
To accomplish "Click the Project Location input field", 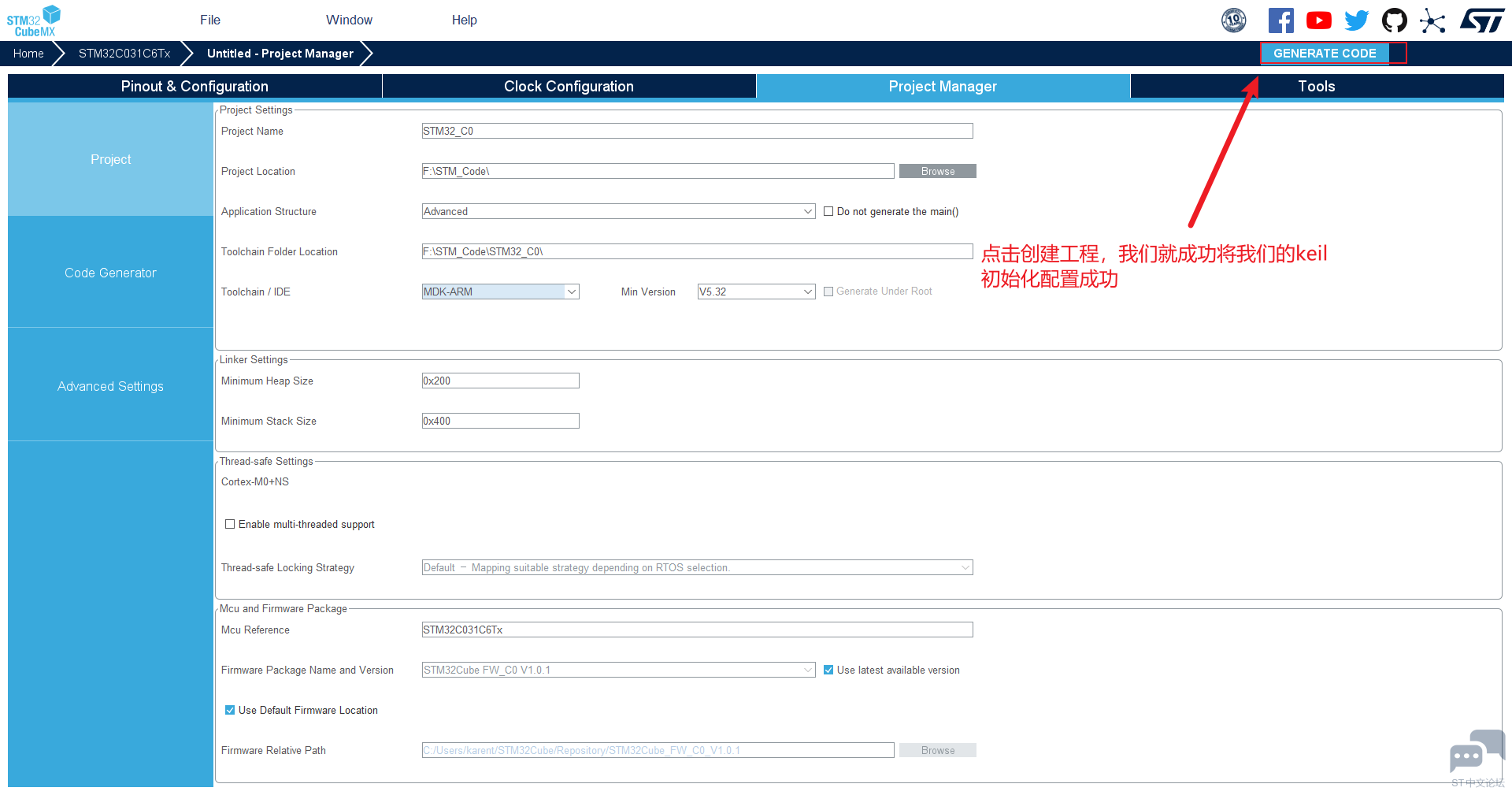I will pos(658,171).
